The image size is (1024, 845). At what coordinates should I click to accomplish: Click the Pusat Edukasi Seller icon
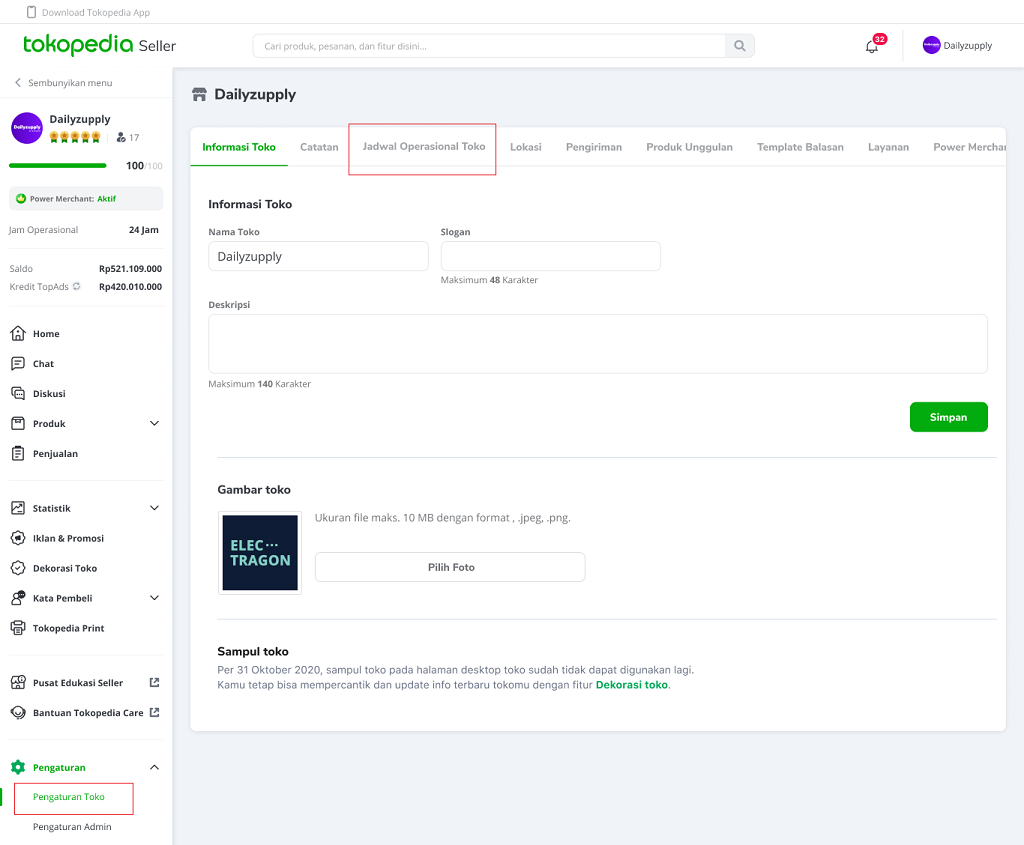[x=18, y=682]
